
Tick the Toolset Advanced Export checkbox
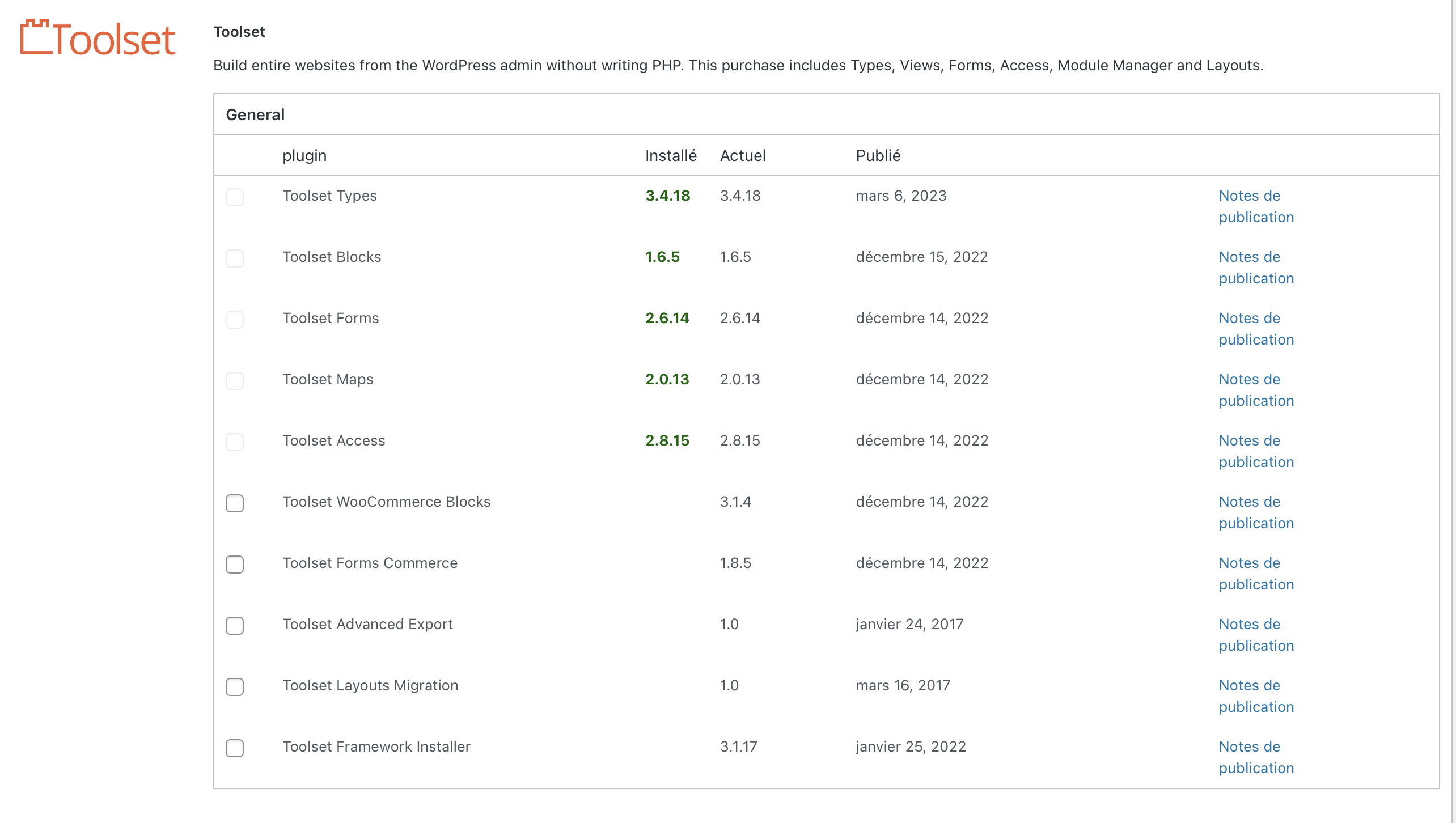pos(235,625)
